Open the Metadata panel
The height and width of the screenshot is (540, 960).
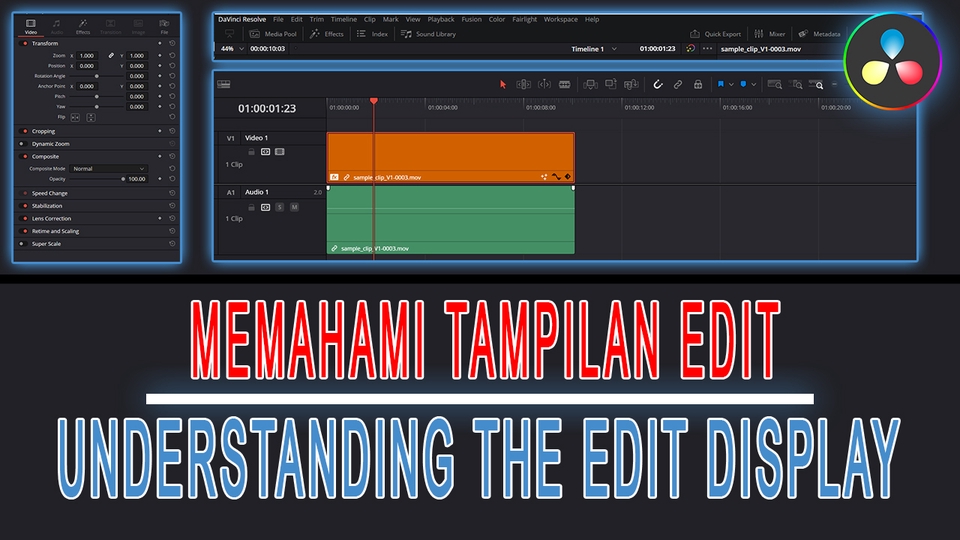819,34
